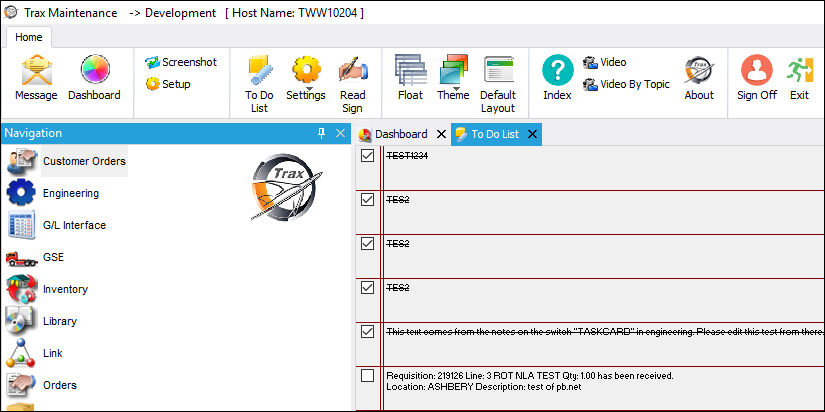Open the GSE truck module
The image size is (825, 412).
(x=35, y=257)
